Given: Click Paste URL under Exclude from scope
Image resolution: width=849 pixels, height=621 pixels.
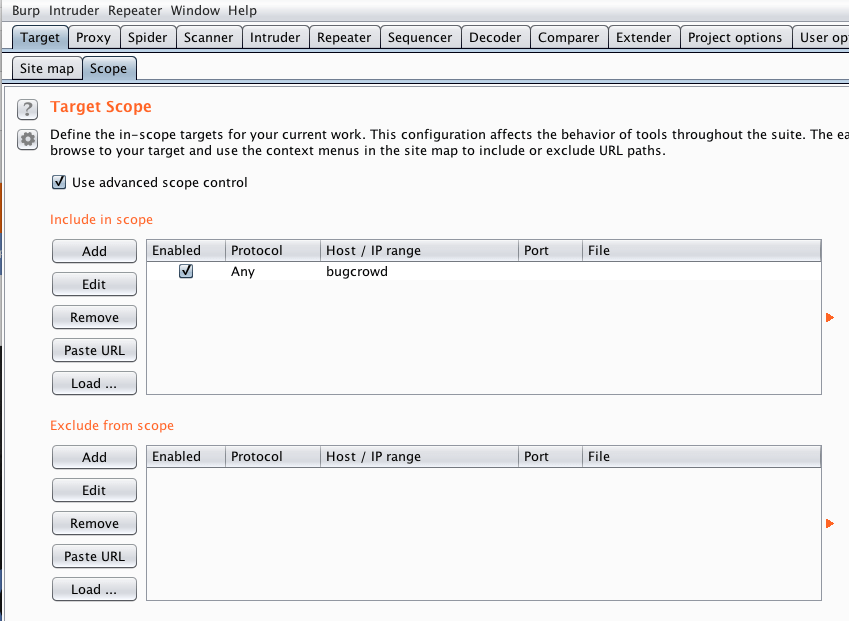Looking at the screenshot, I should (94, 557).
